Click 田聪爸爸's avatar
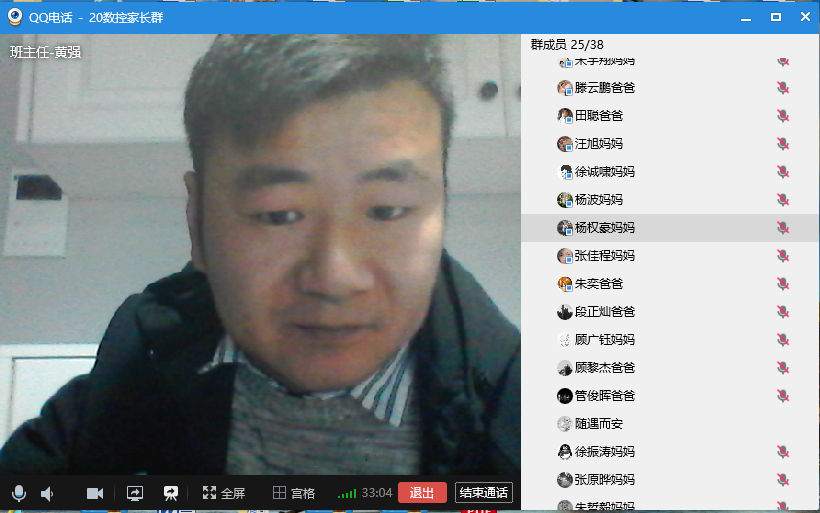 pyautogui.click(x=565, y=116)
